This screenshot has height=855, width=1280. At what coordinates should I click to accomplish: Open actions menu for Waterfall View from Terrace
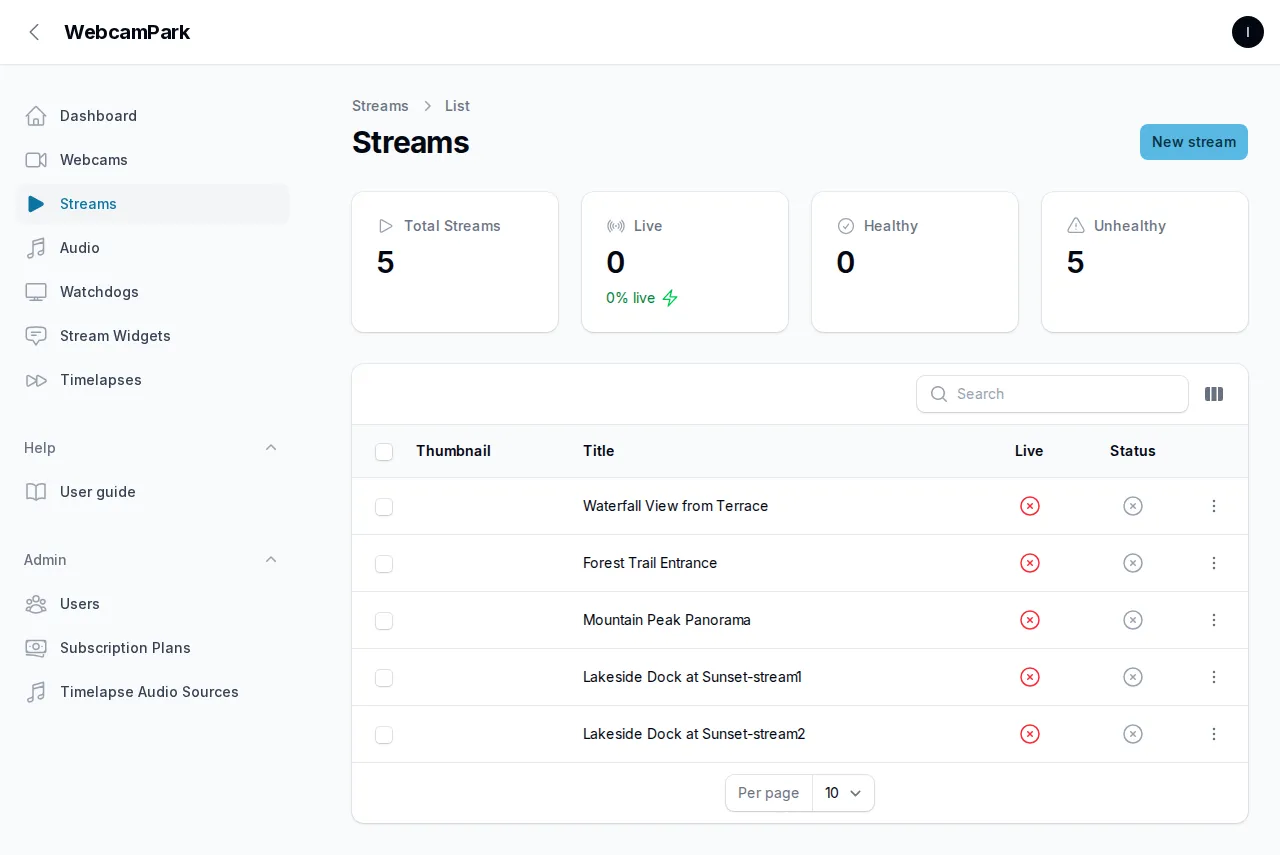[x=1214, y=506]
